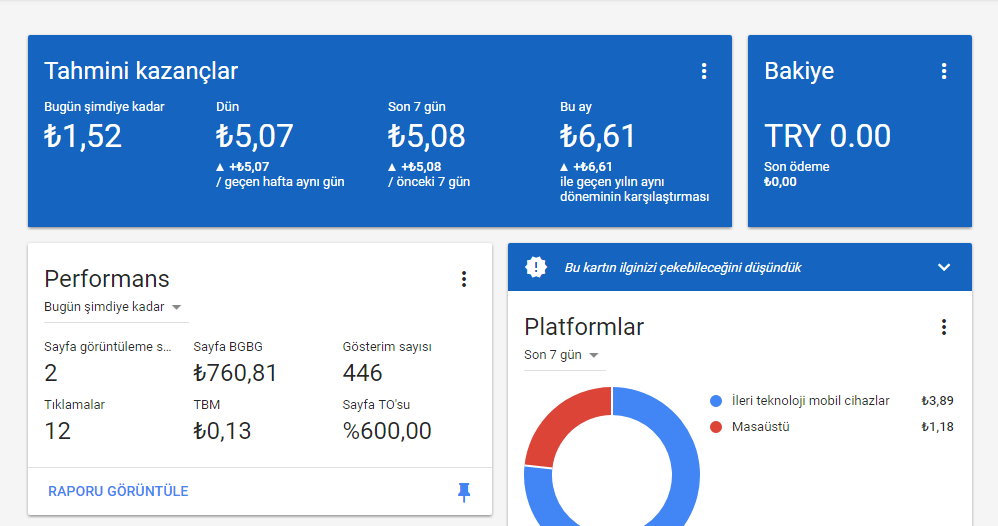
Task: Collapse the suggested card banner chevron
Action: 944,267
